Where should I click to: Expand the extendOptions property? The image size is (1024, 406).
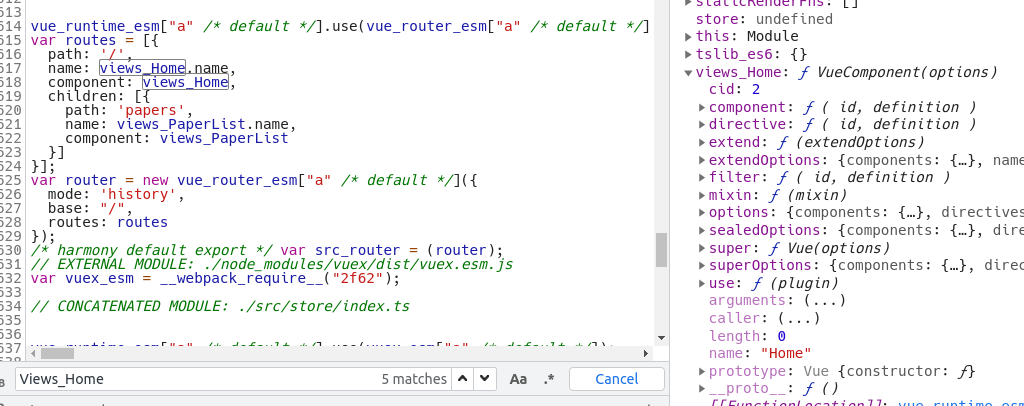[x=702, y=160]
